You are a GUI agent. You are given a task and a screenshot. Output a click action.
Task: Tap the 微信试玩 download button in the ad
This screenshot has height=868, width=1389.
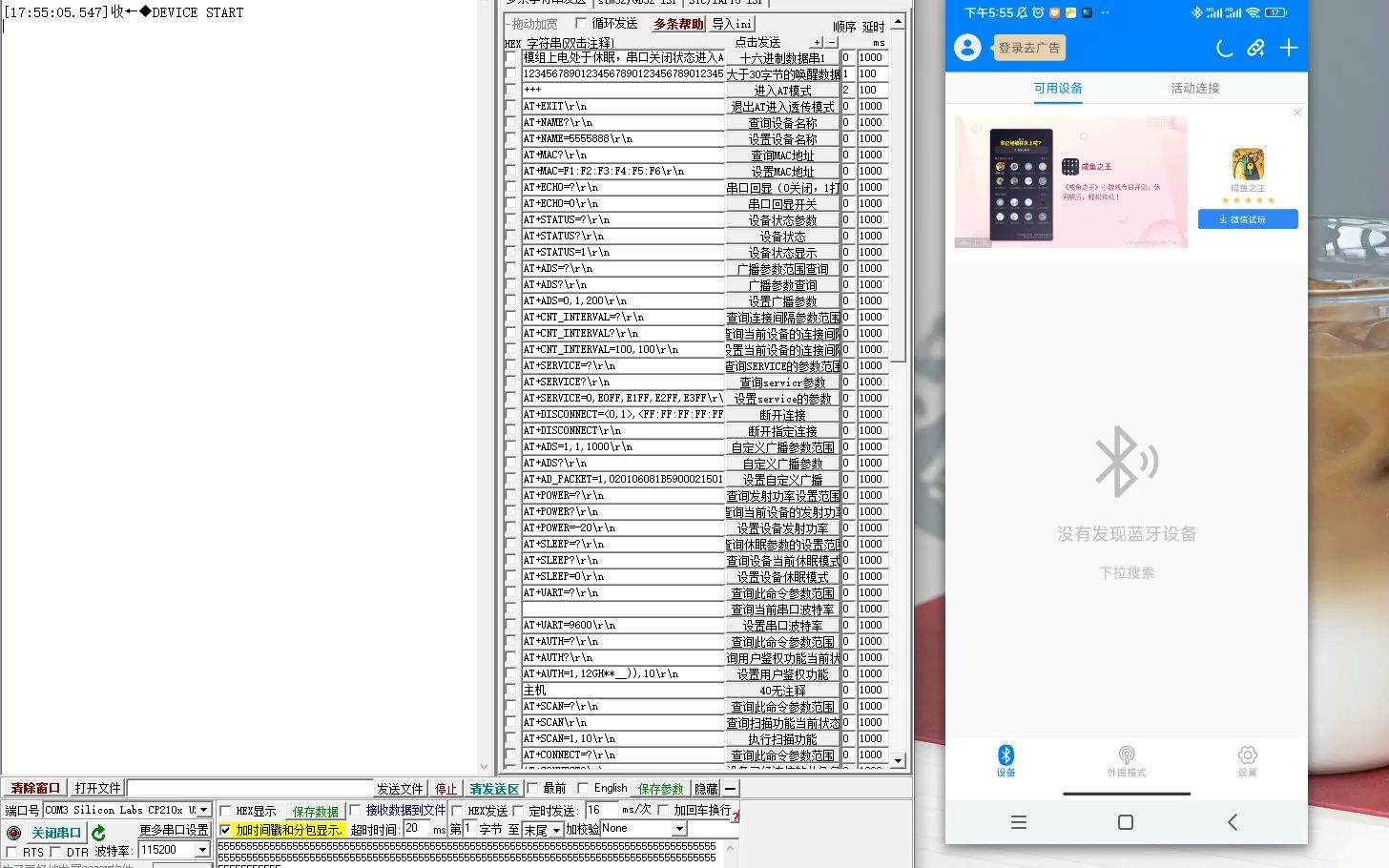(x=1248, y=219)
